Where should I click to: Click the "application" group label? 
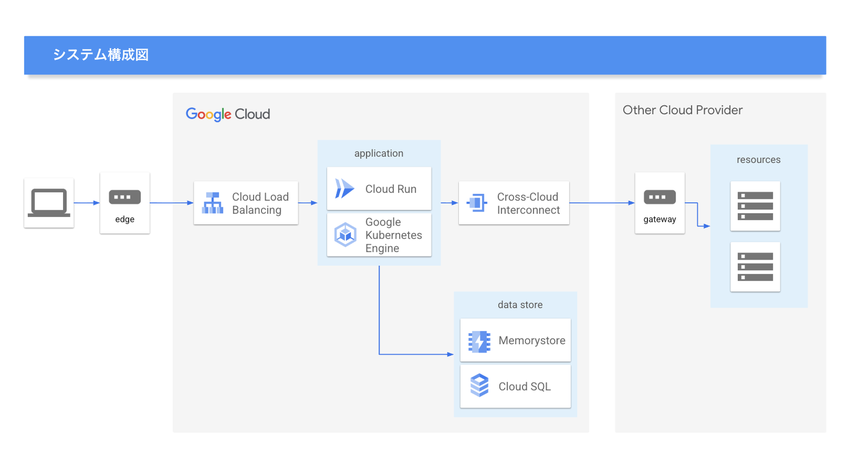click(379, 153)
